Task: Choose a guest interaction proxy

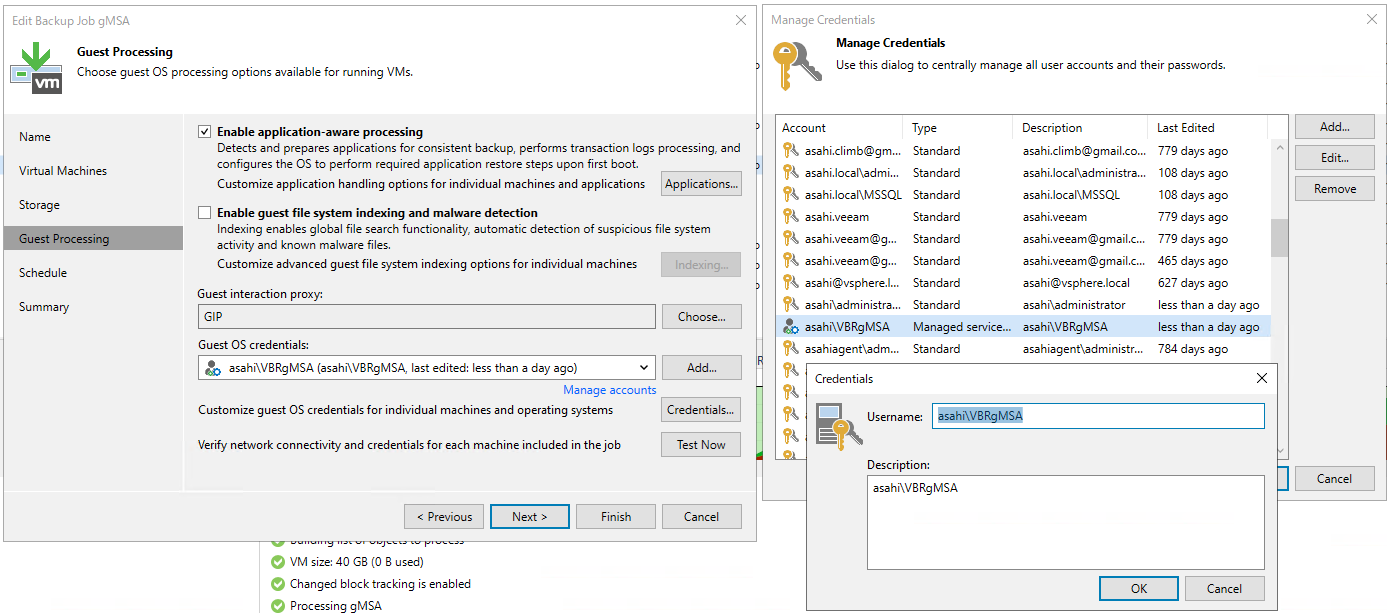Action: click(701, 317)
